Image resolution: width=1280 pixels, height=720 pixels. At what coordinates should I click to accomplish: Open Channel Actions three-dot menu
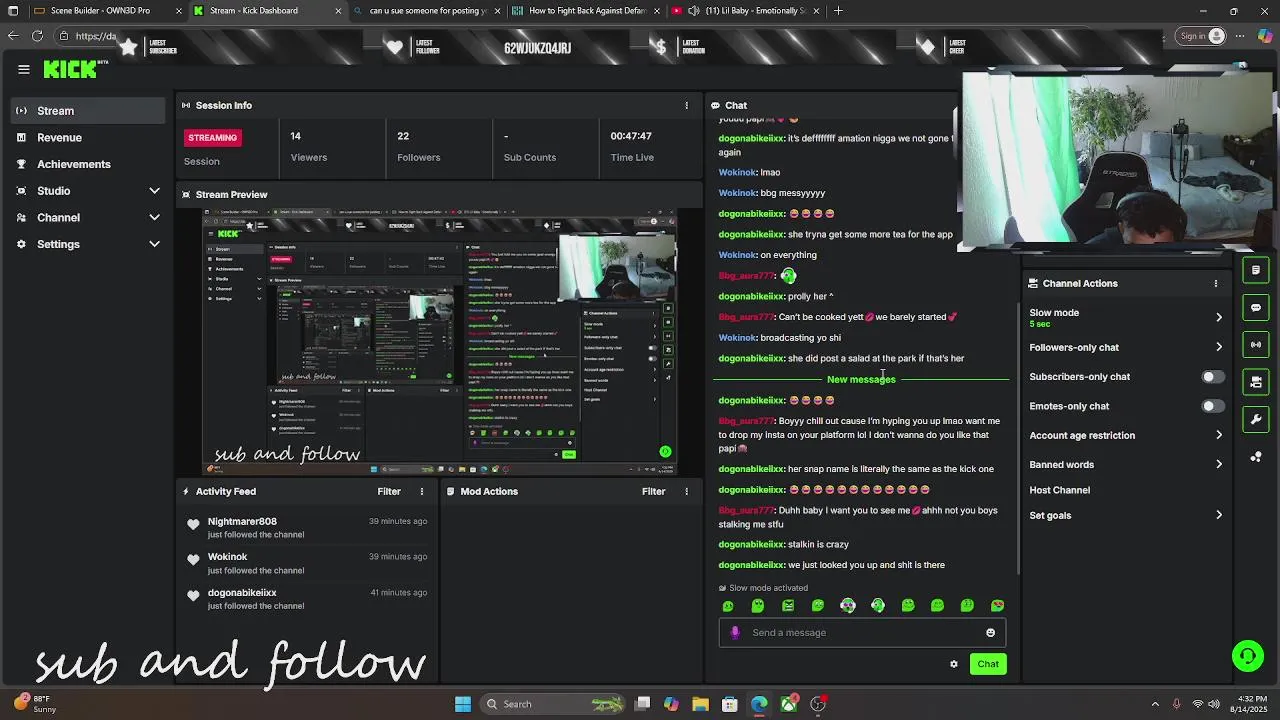click(x=1216, y=283)
